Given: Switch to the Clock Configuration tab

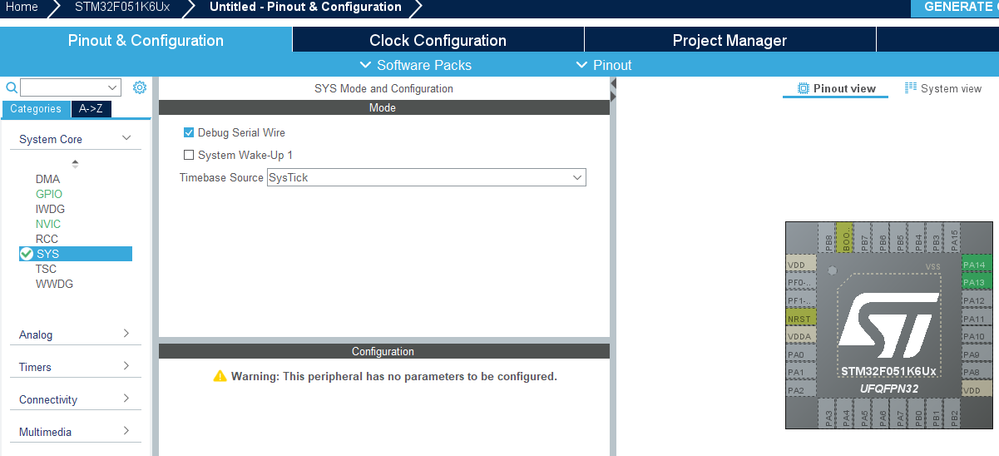Looking at the screenshot, I should coord(438,40).
